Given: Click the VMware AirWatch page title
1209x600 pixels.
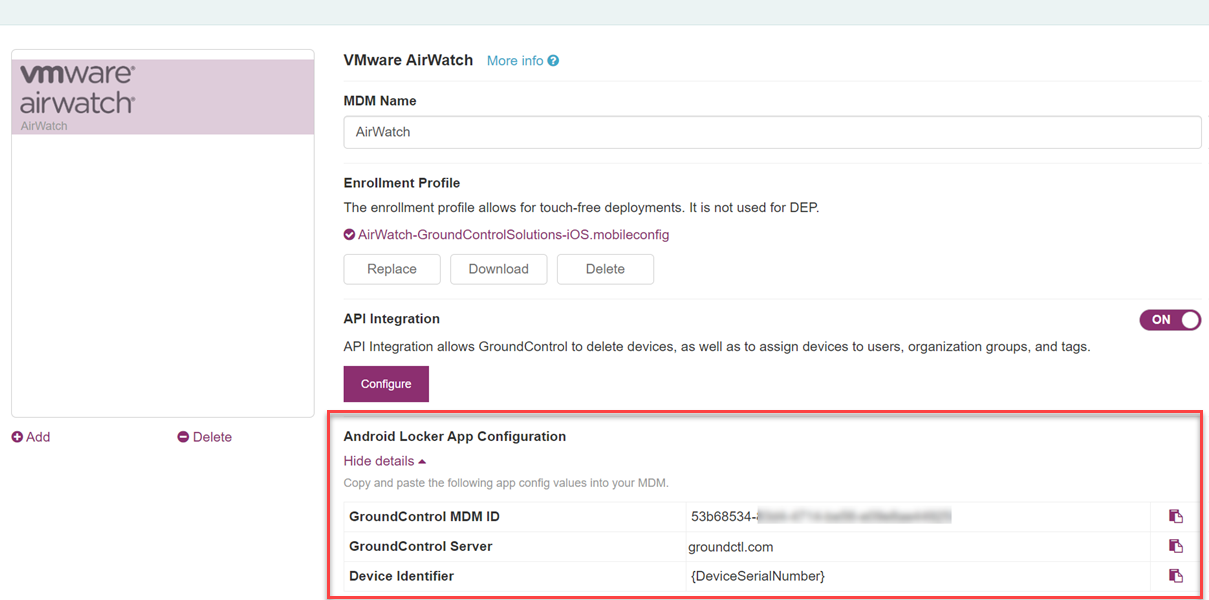Looking at the screenshot, I should click(x=408, y=60).
